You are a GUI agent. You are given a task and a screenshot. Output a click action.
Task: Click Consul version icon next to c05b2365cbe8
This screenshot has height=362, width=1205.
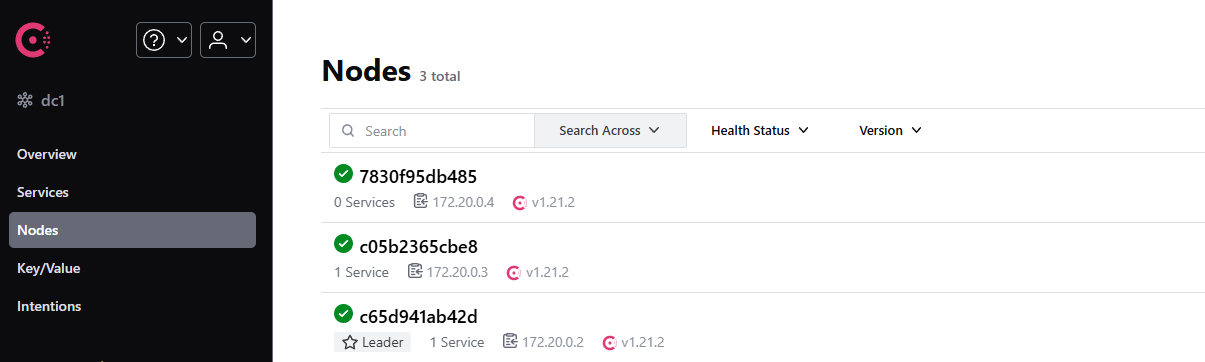coord(514,272)
